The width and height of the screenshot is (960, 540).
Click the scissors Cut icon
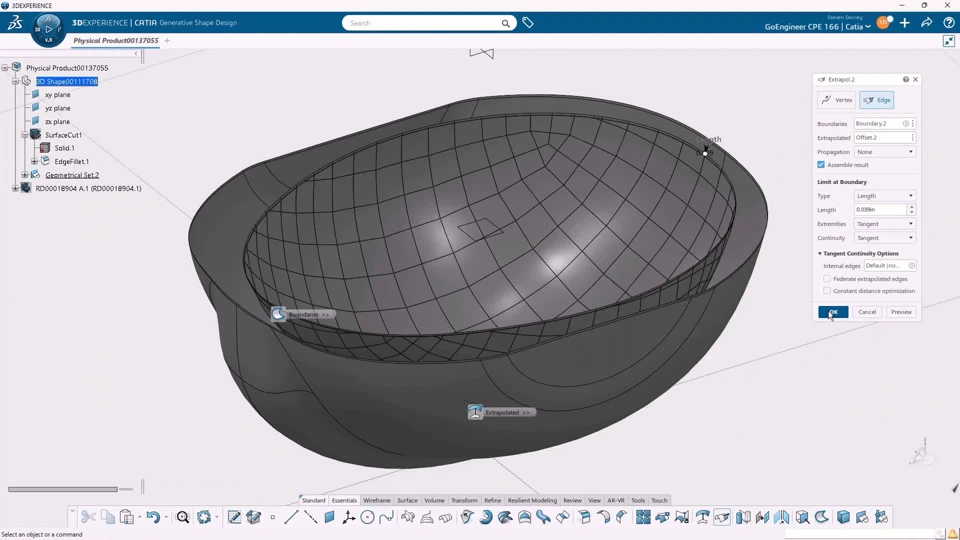pyautogui.click(x=88, y=517)
